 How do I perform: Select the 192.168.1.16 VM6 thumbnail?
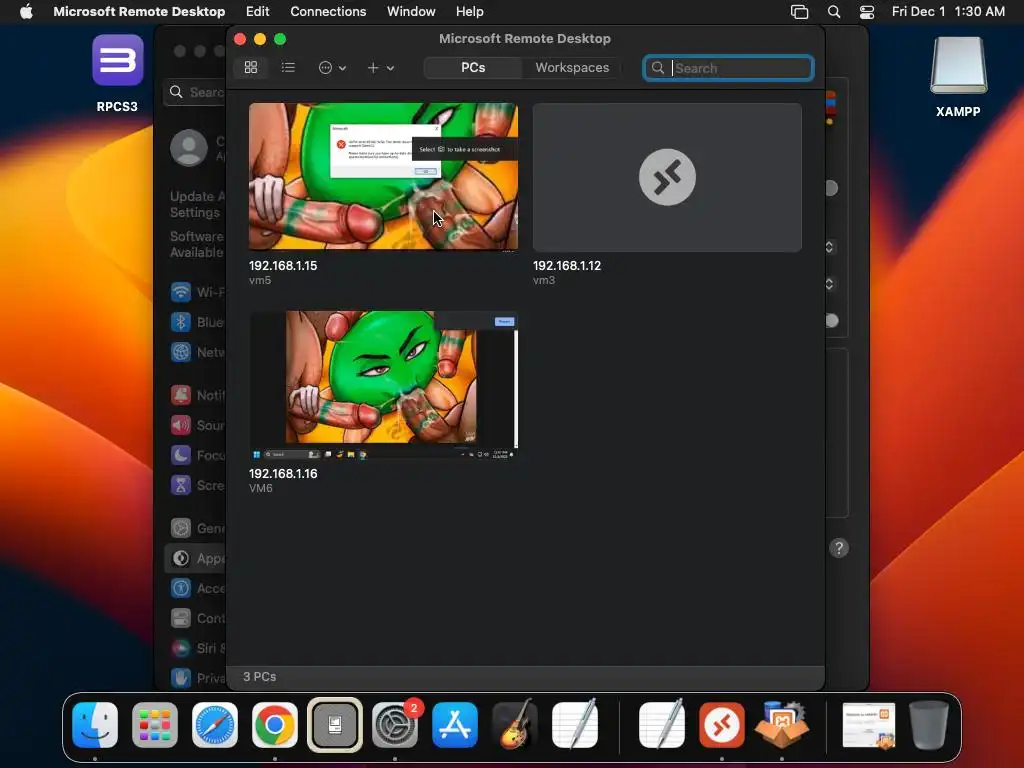tap(383, 385)
